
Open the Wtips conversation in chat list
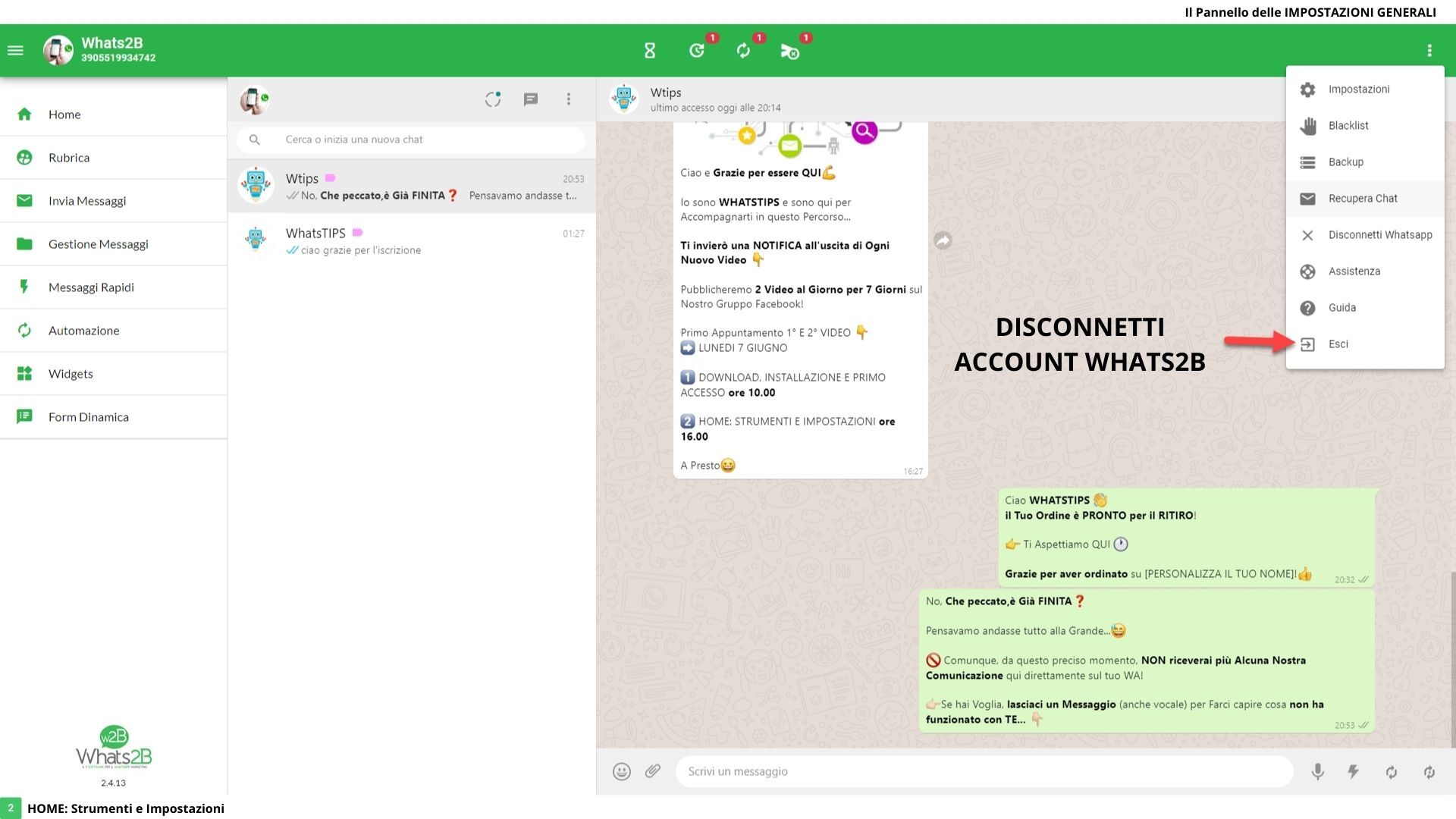412,187
